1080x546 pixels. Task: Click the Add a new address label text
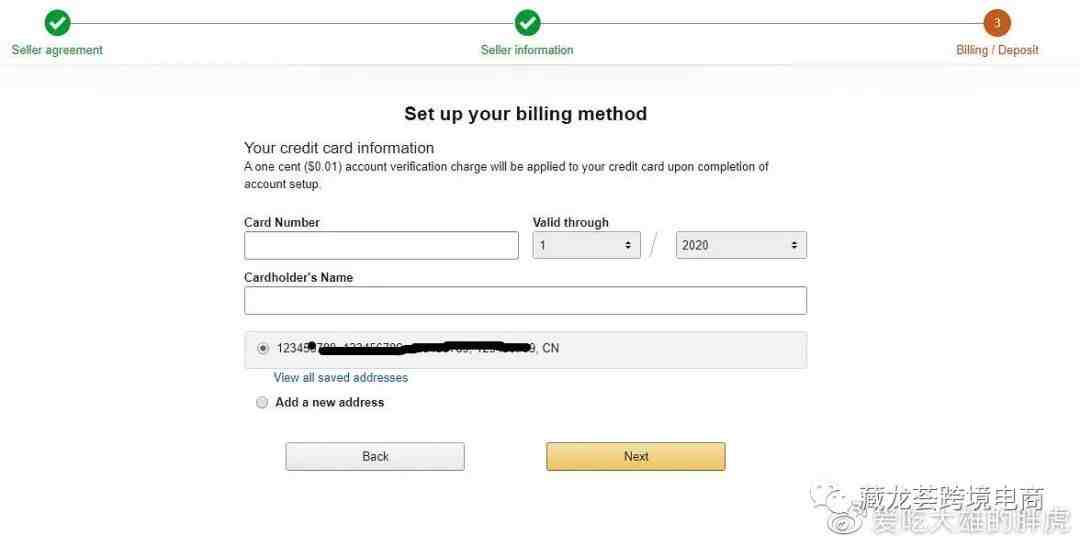coord(329,402)
